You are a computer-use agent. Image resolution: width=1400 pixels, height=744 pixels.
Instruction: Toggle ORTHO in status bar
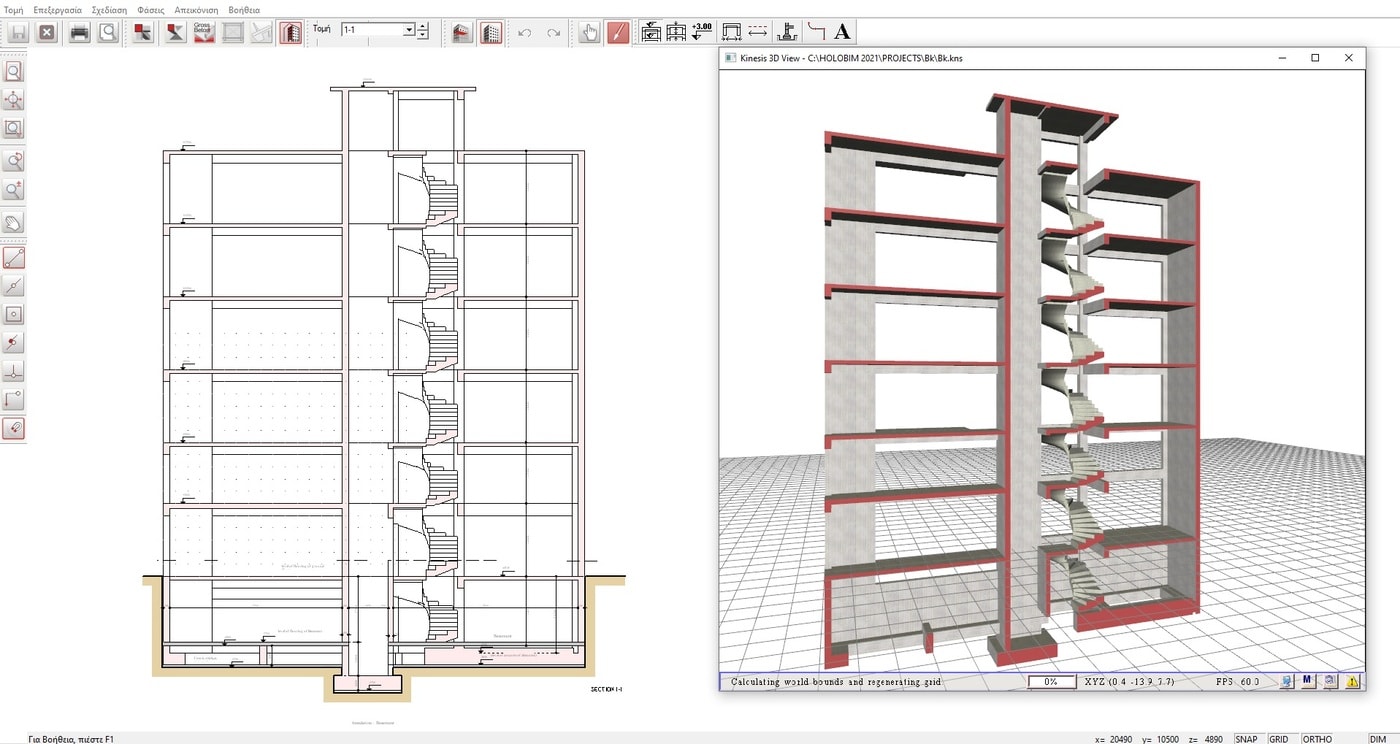1317,739
